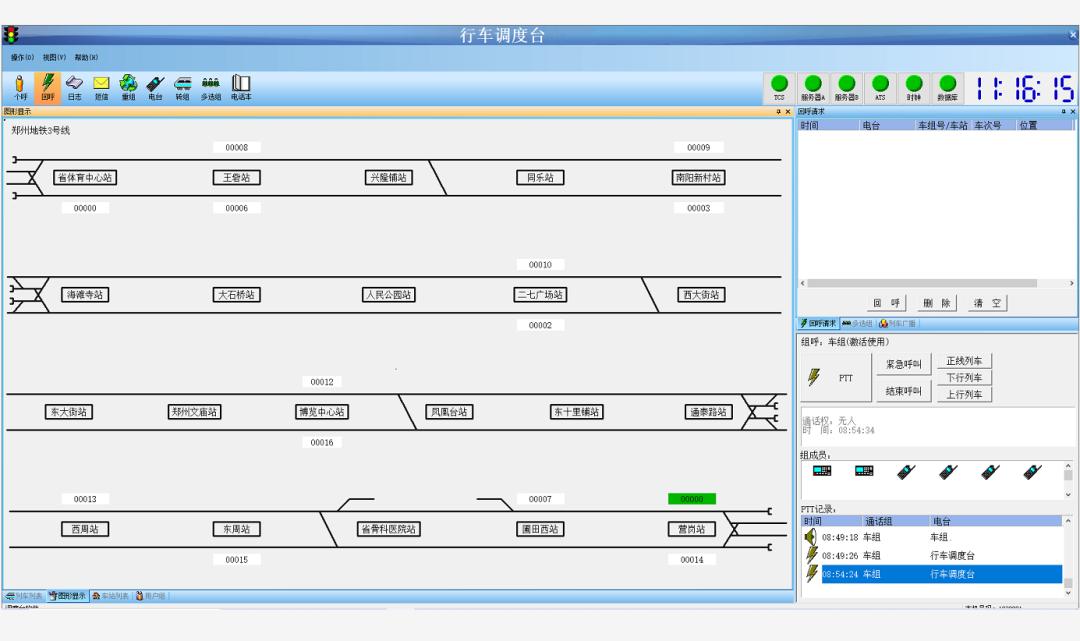Pin the 回呼请求 panel using pin icon
This screenshot has height=641, width=1080.
1063,111
